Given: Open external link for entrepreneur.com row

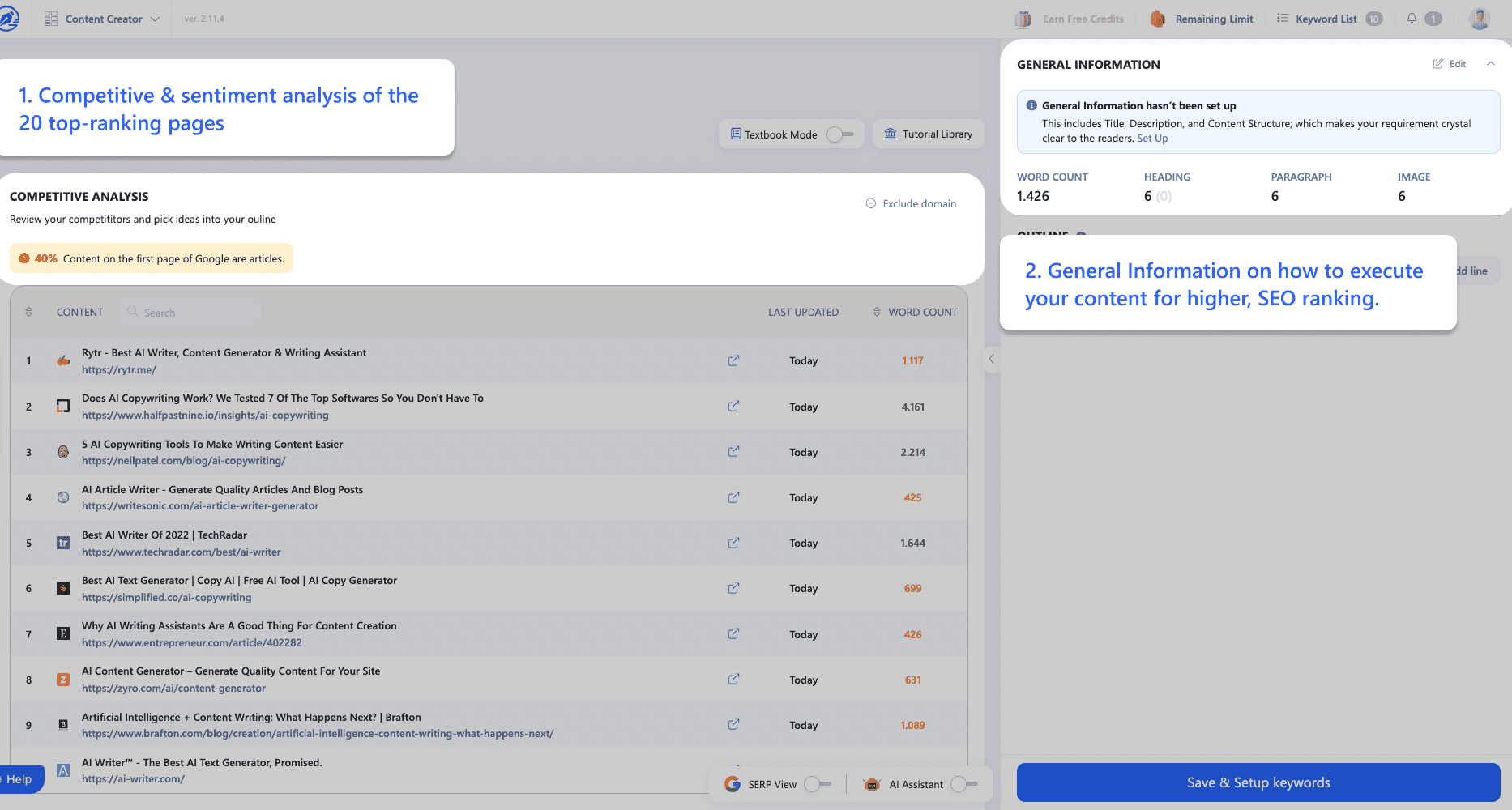Looking at the screenshot, I should [x=733, y=633].
